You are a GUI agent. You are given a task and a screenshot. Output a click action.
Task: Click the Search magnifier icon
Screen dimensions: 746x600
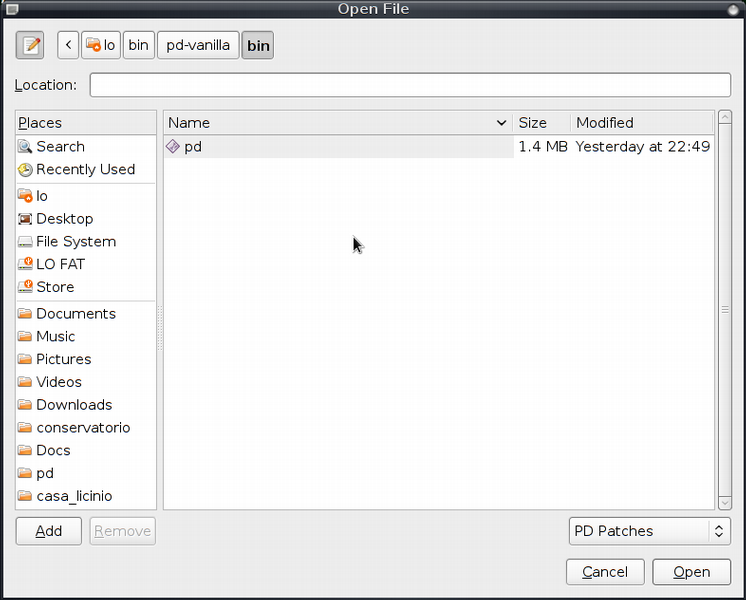pyautogui.click(x=25, y=147)
